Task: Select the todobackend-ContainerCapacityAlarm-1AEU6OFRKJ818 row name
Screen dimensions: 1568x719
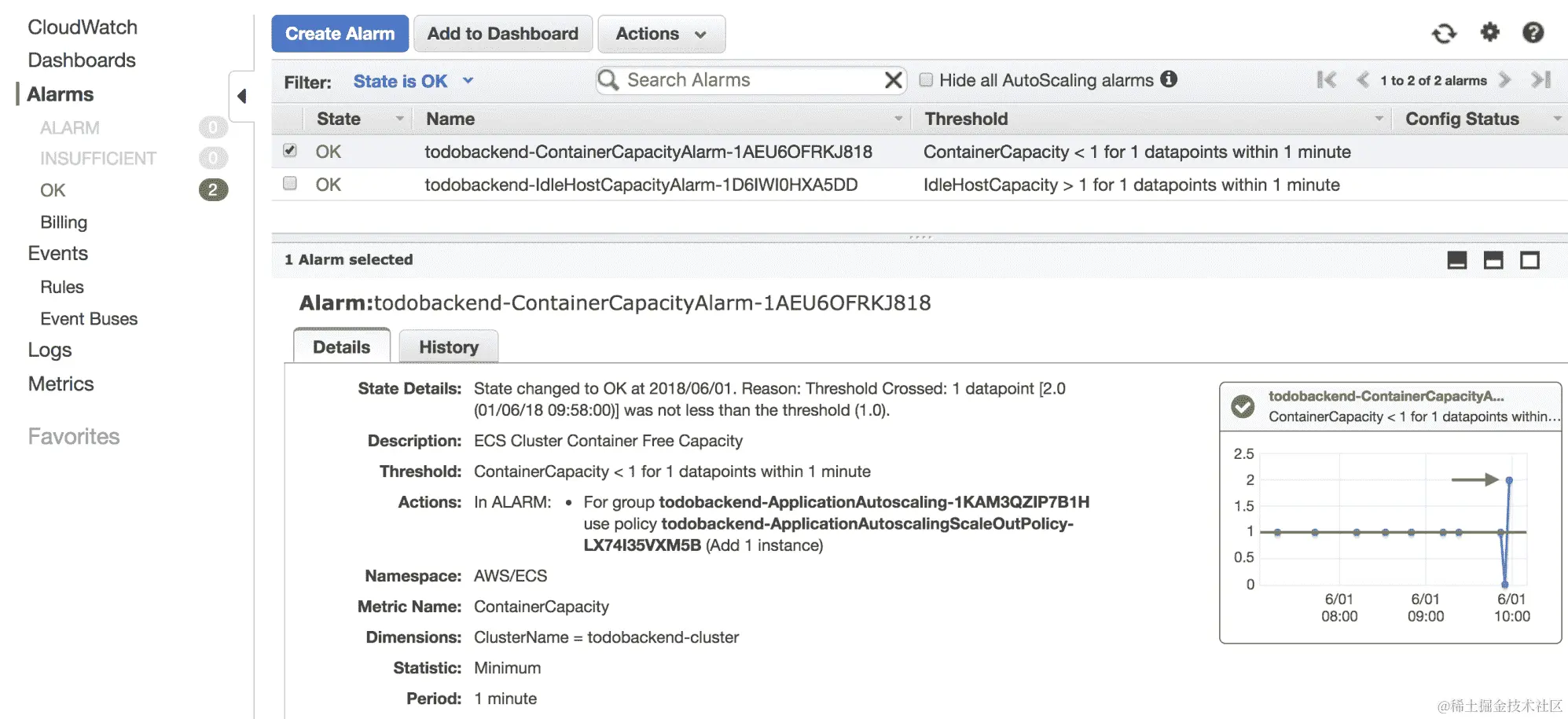Action: 648,152
